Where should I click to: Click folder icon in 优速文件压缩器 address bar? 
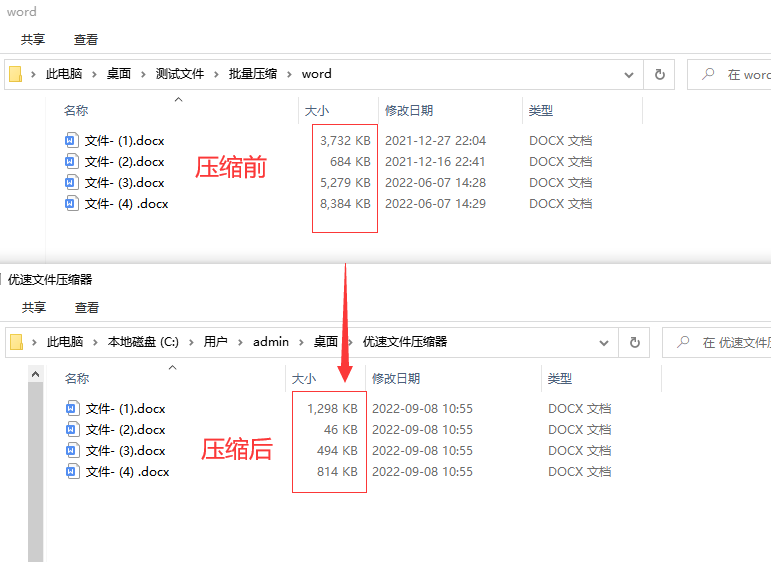[17, 342]
